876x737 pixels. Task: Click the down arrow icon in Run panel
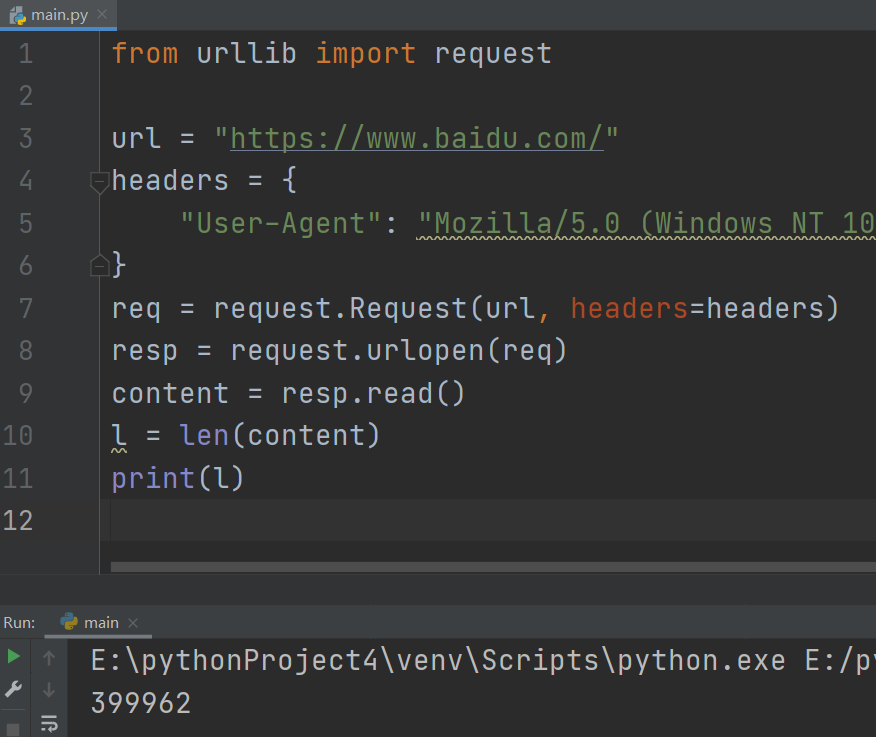[x=48, y=689]
